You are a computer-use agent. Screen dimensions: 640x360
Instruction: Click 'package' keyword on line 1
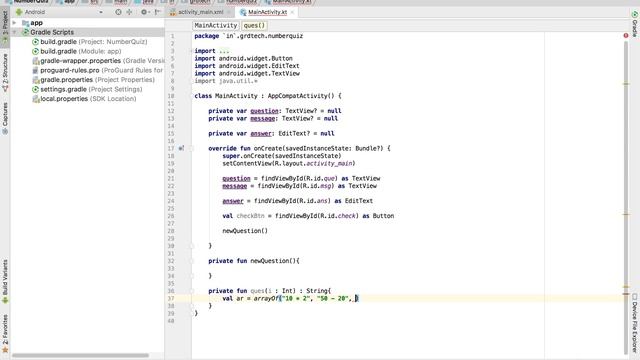[x=207, y=36]
